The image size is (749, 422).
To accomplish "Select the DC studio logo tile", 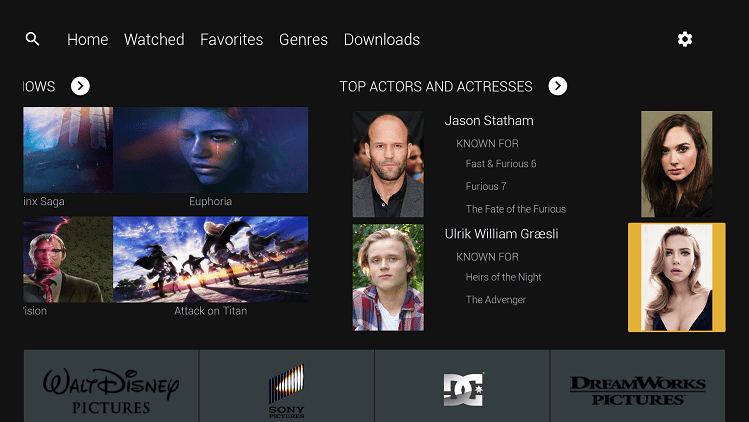I will pos(462,386).
